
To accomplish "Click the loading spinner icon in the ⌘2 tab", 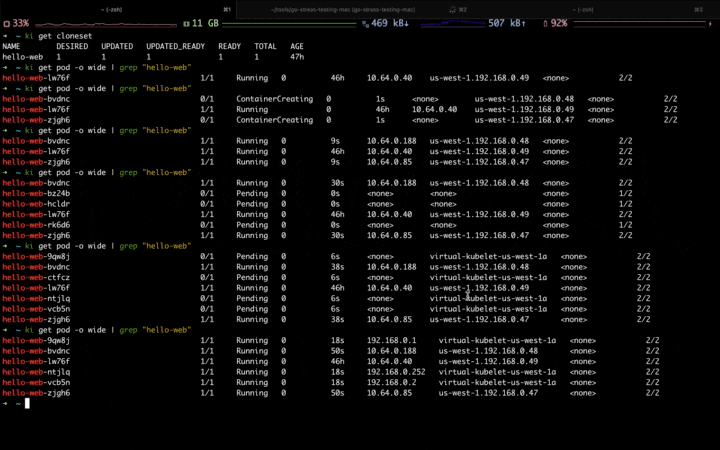I will [452, 9].
